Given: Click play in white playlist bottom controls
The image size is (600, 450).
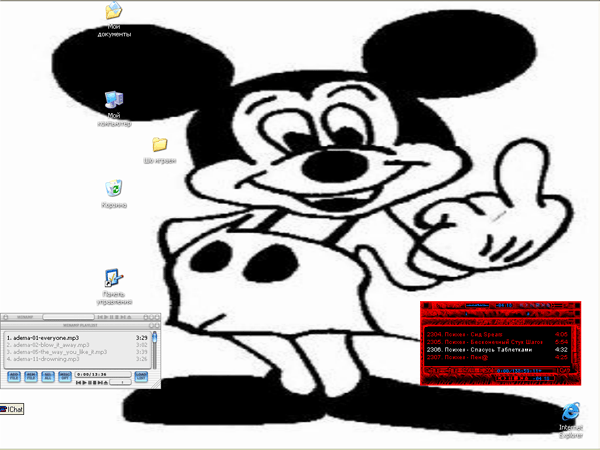Looking at the screenshot, I should coord(84,383).
